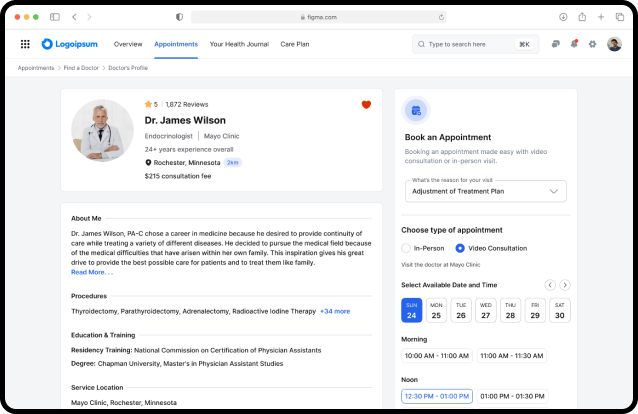Show tab overview icon in browser

coord(620,17)
